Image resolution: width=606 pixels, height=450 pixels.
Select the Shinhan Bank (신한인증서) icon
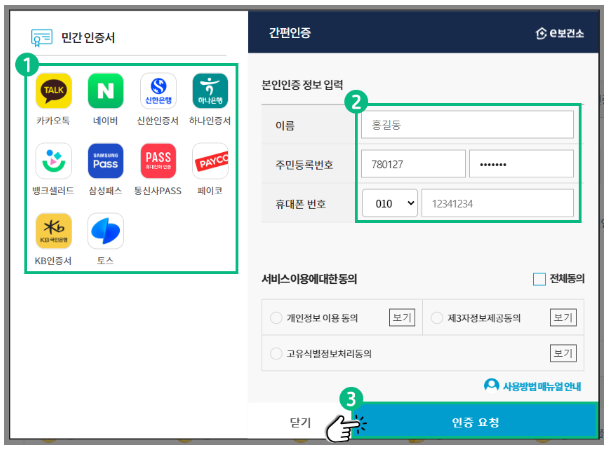[x=158, y=91]
